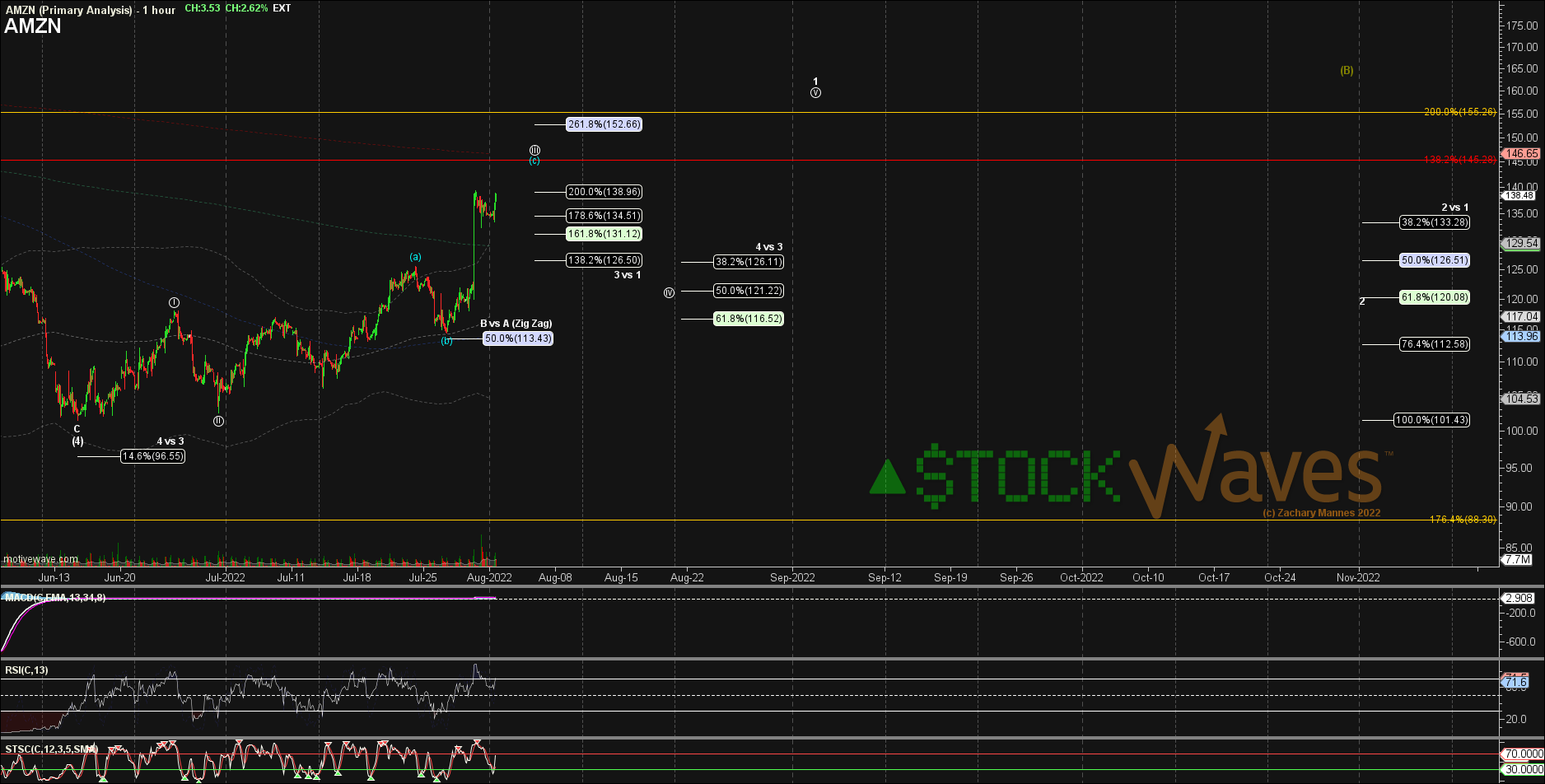Click the (B) wave label

pyautogui.click(x=1347, y=71)
